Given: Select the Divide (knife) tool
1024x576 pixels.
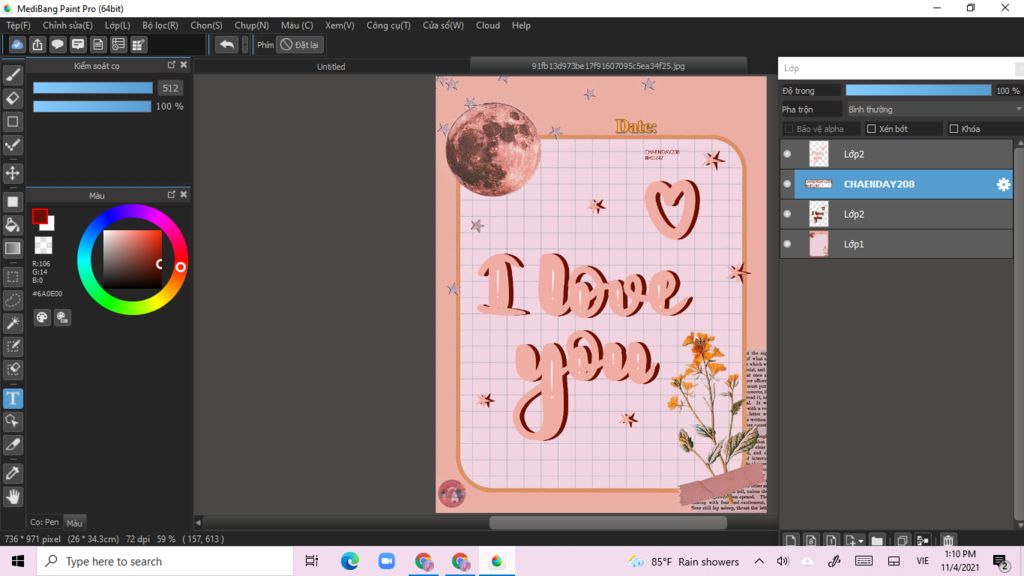Looking at the screenshot, I should coord(12,445).
